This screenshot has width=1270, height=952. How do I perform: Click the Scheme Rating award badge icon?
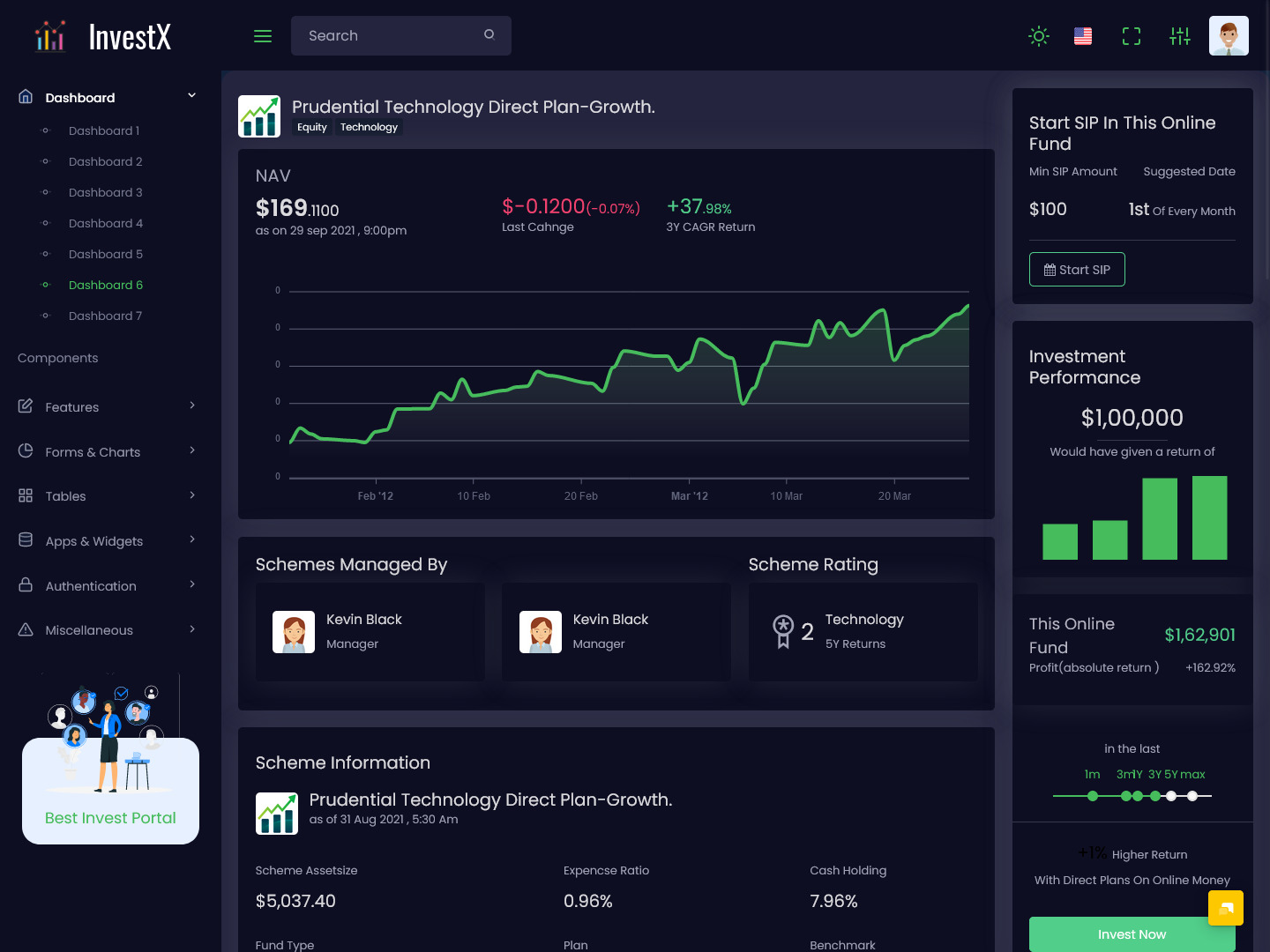tap(783, 631)
